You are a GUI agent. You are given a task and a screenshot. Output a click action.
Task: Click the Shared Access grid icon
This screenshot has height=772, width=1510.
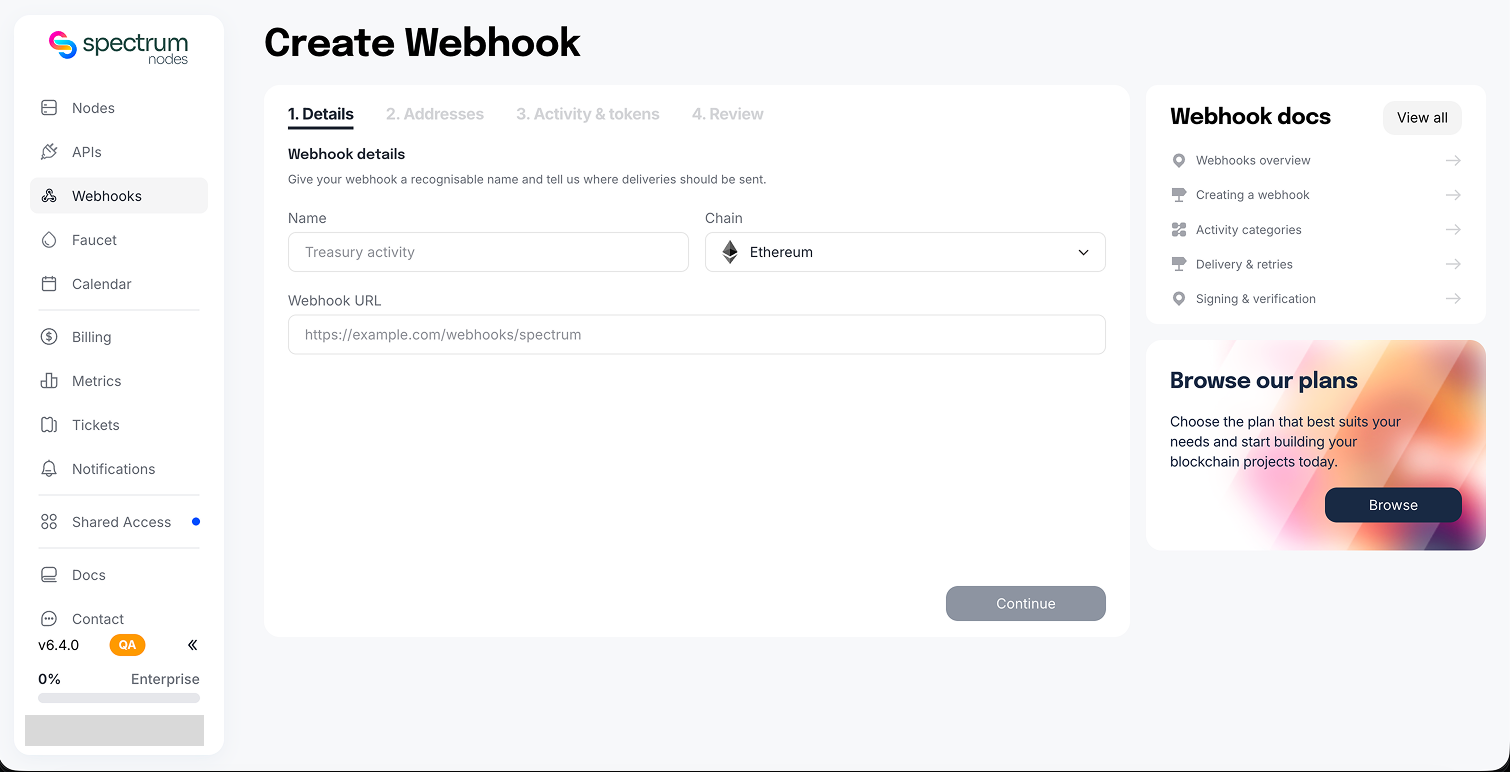49,522
